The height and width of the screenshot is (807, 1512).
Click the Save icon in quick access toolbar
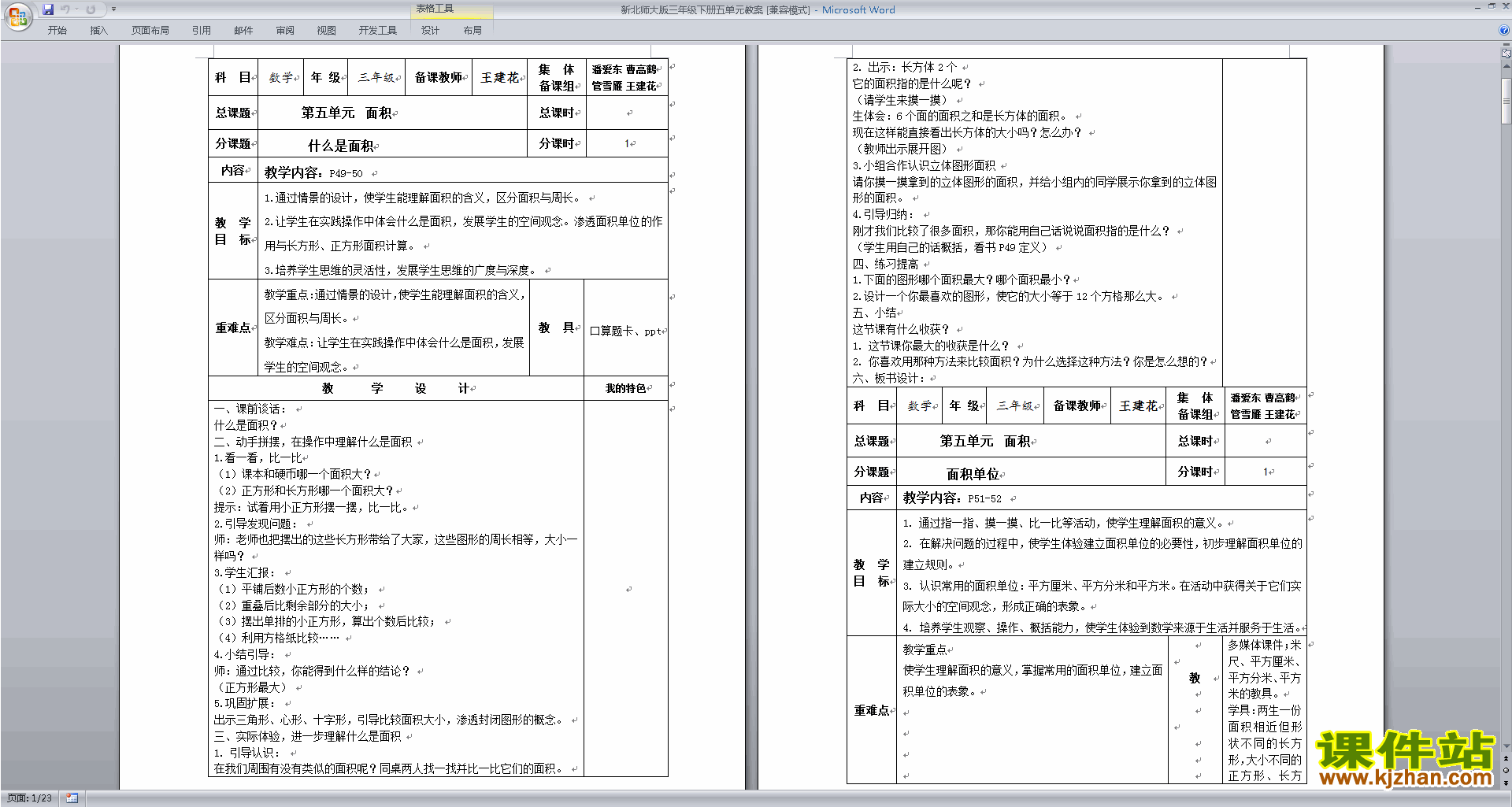click(x=48, y=9)
